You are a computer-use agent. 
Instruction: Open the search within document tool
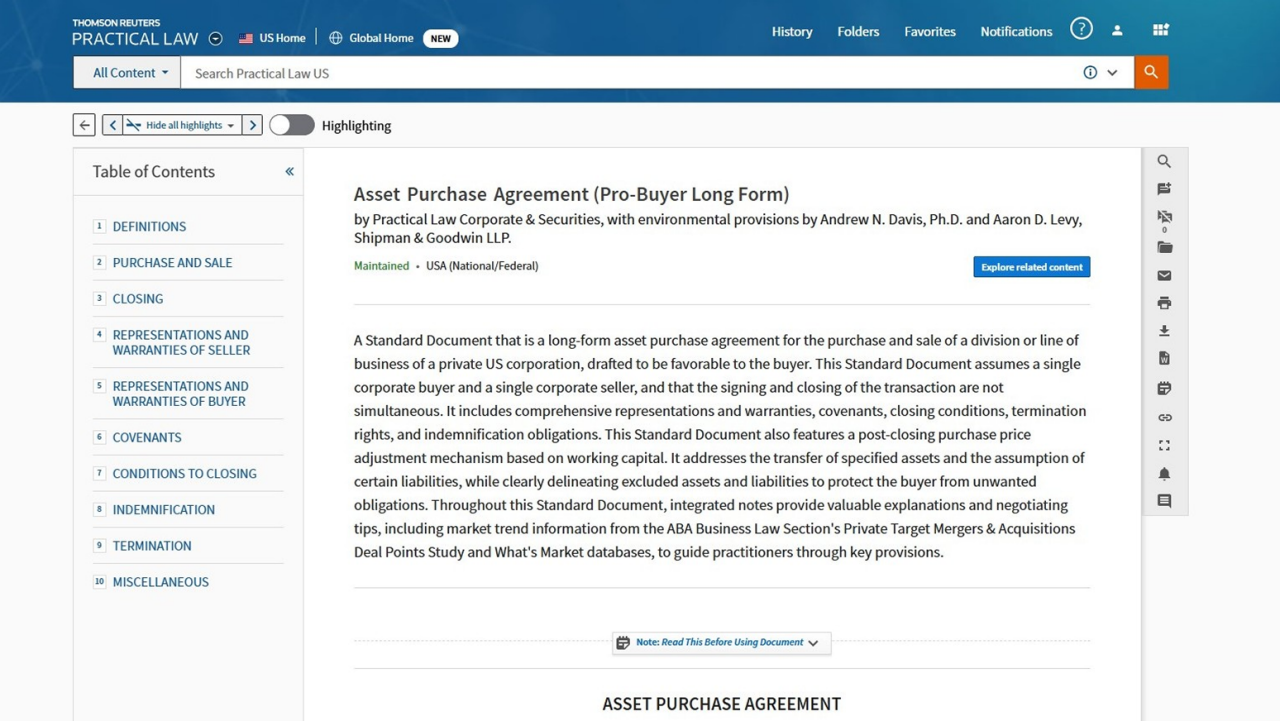[1164, 160]
